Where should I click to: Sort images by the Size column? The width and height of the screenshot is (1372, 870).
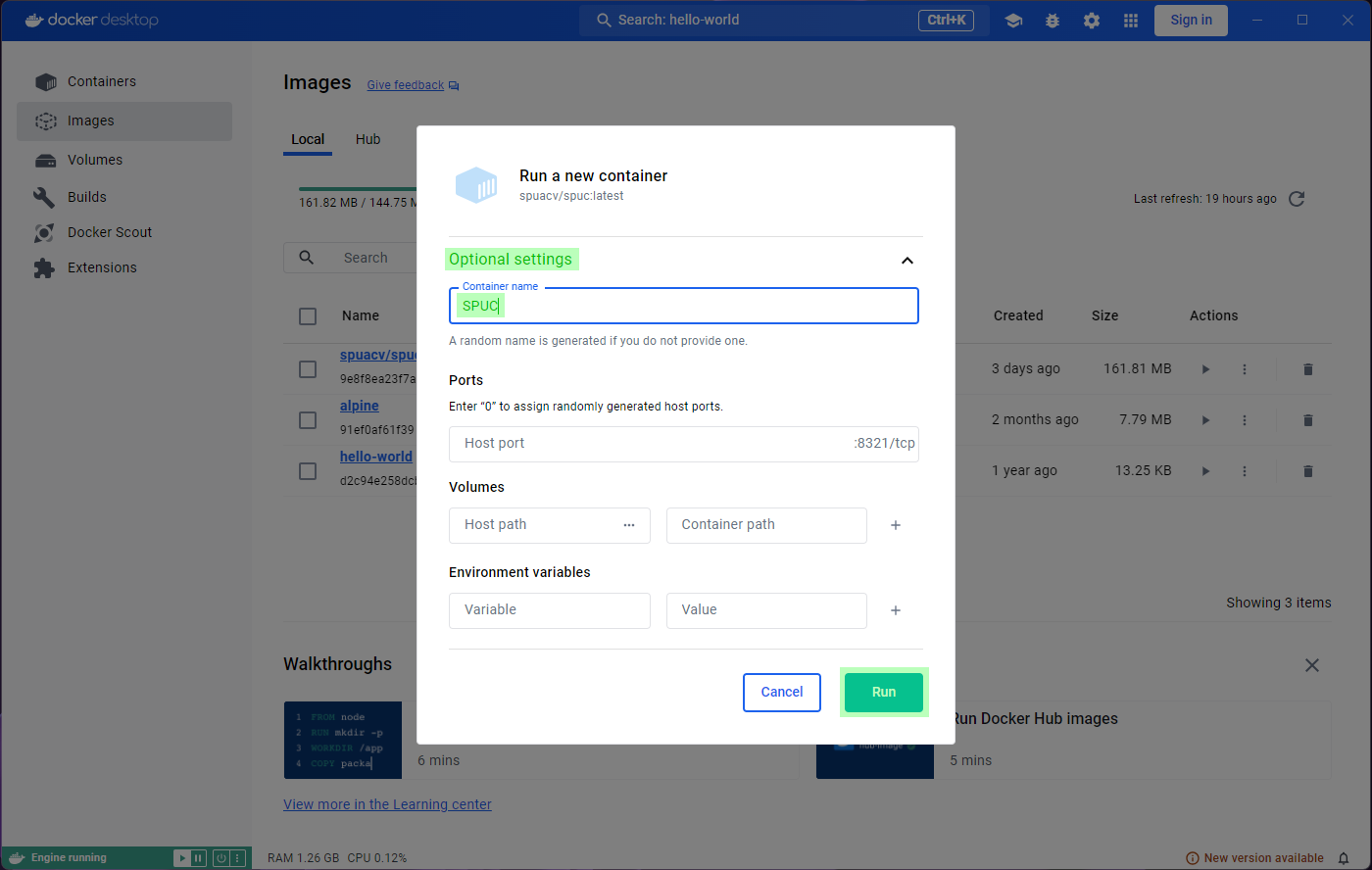1104,315
